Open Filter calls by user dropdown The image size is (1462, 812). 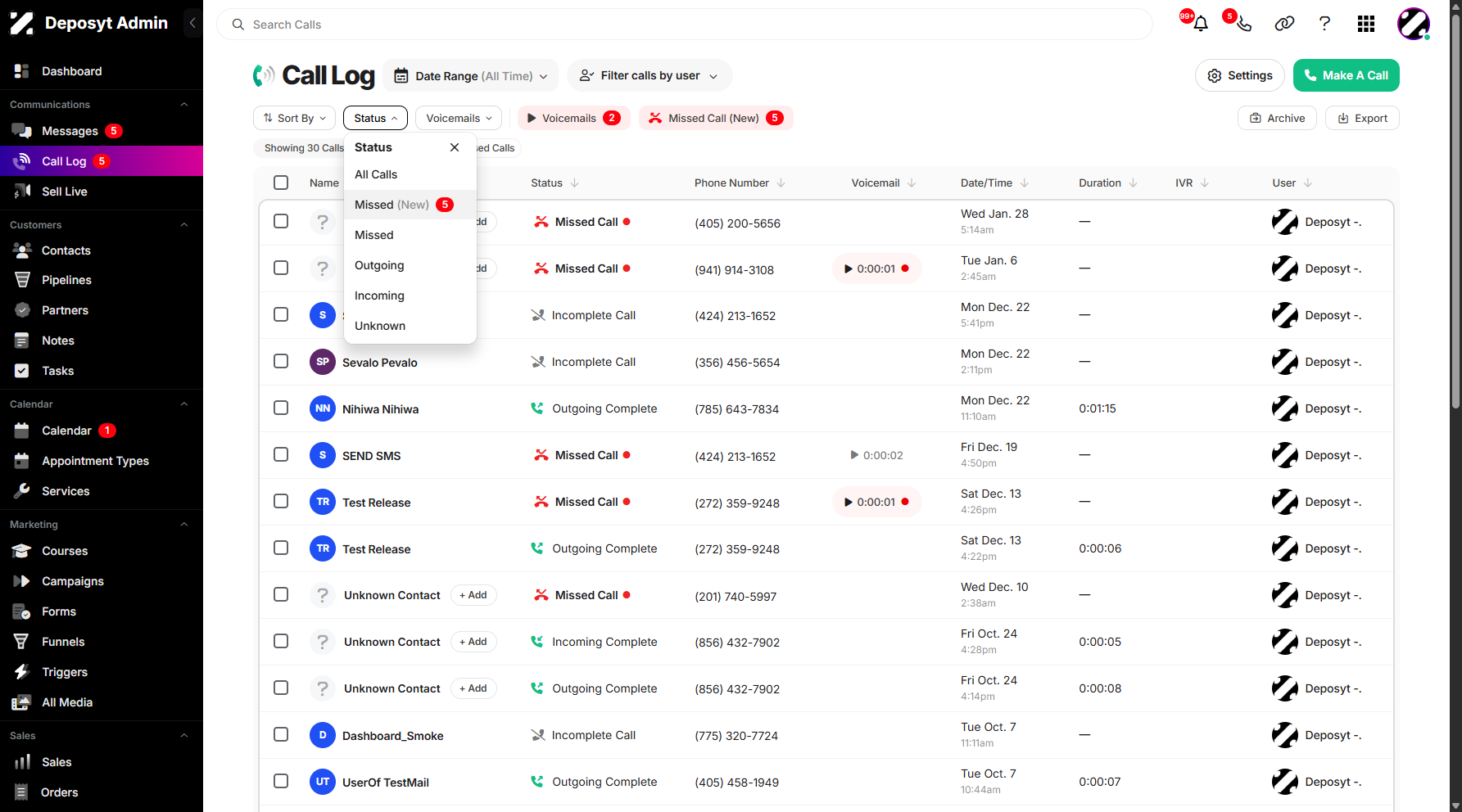[650, 75]
